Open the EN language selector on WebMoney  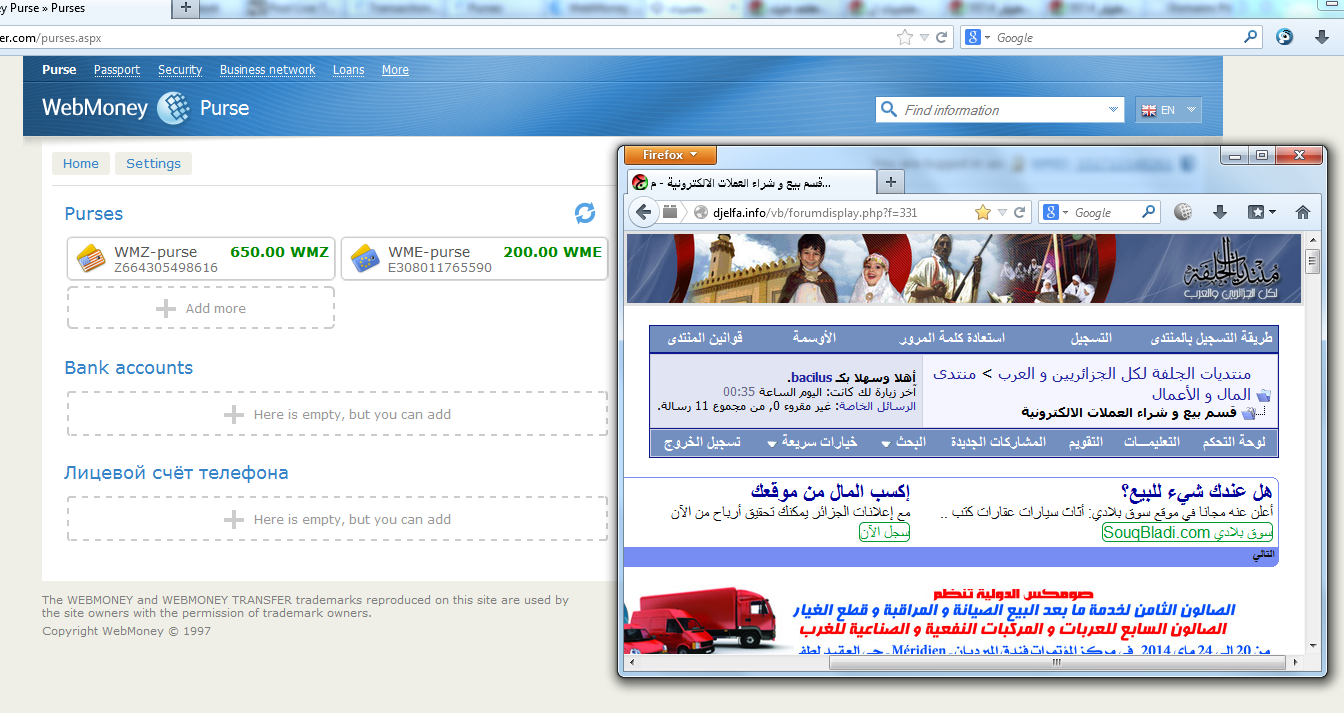(1168, 110)
